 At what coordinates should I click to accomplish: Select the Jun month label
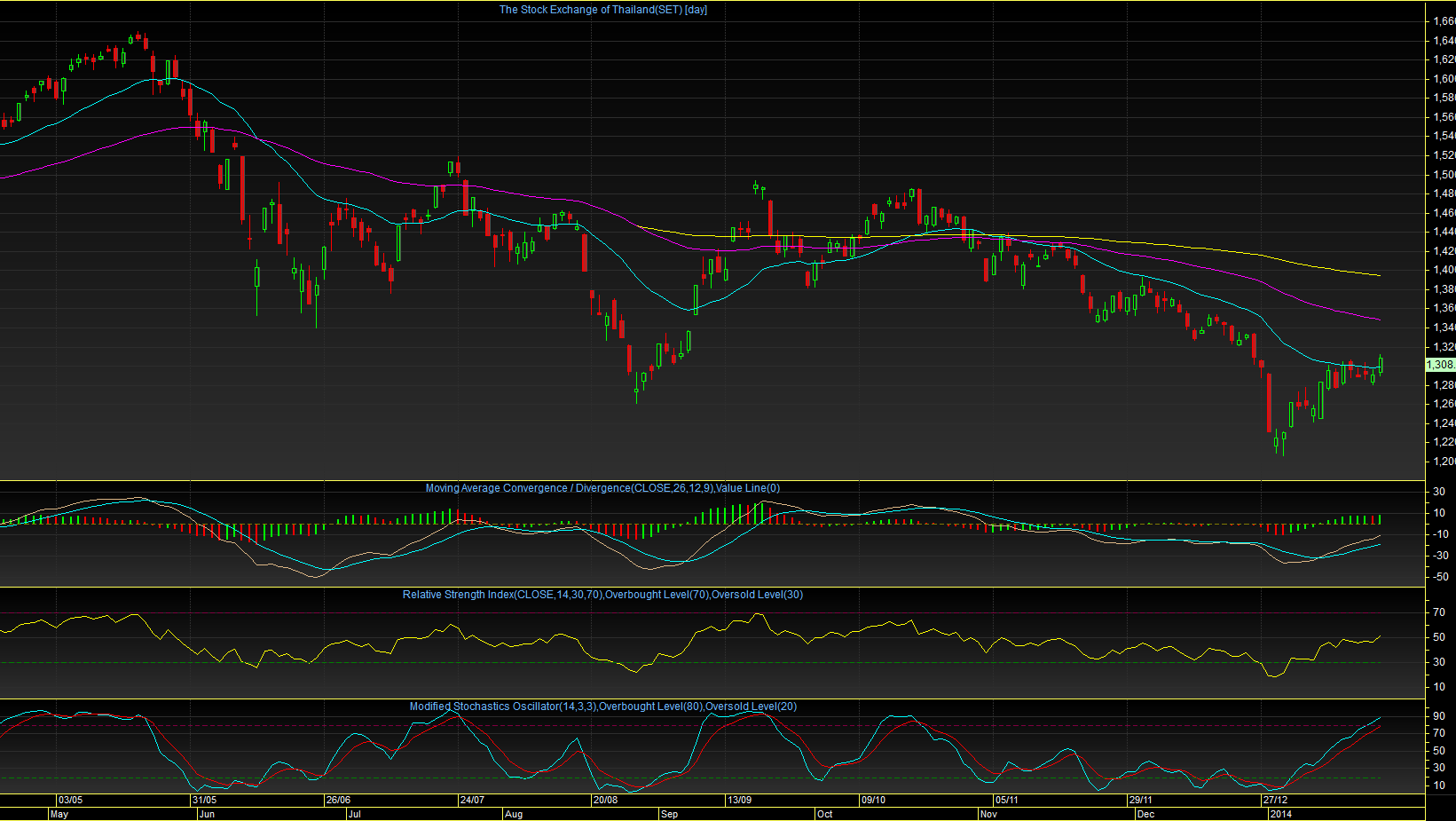(207, 814)
